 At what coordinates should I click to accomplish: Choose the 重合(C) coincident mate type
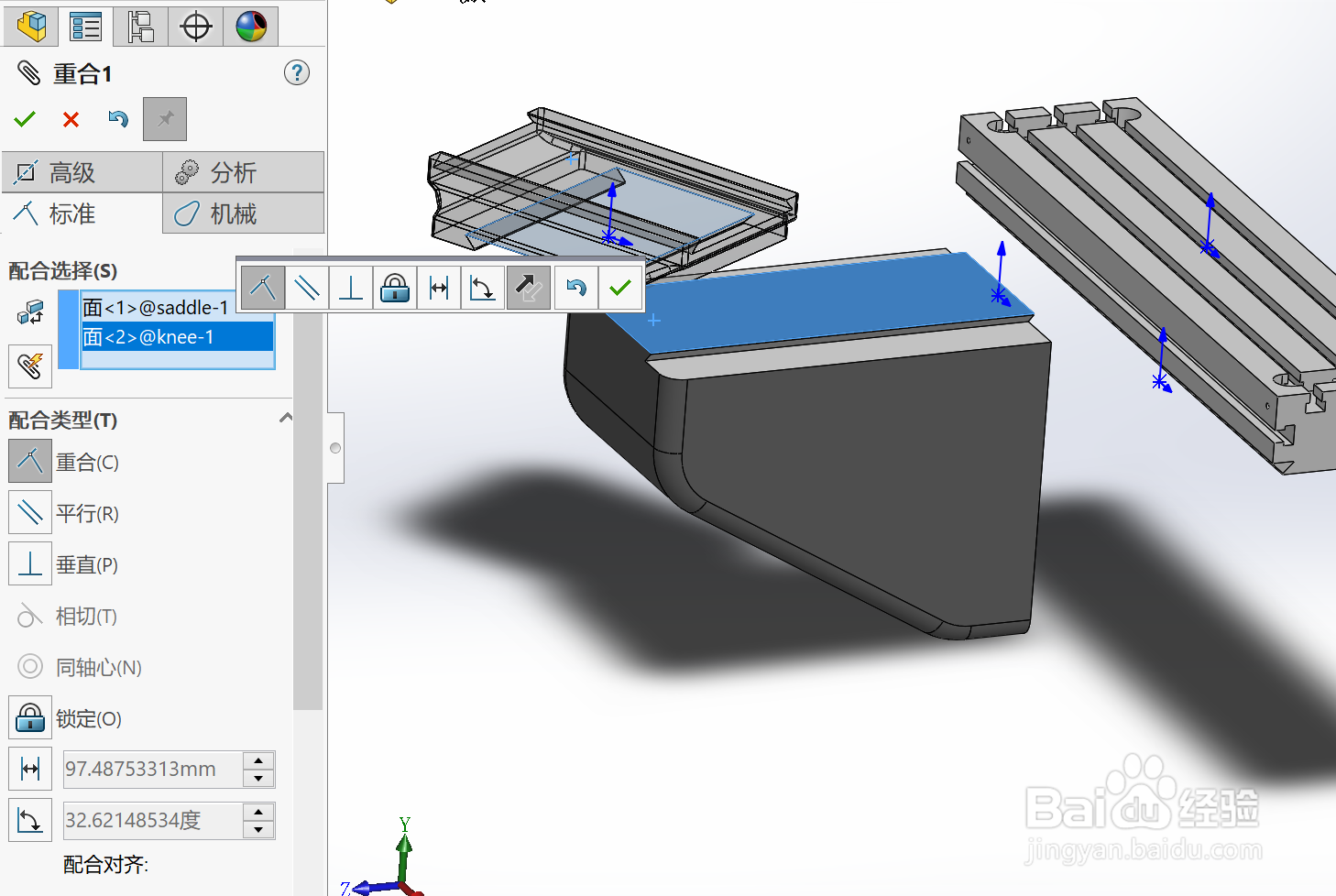[x=30, y=462]
